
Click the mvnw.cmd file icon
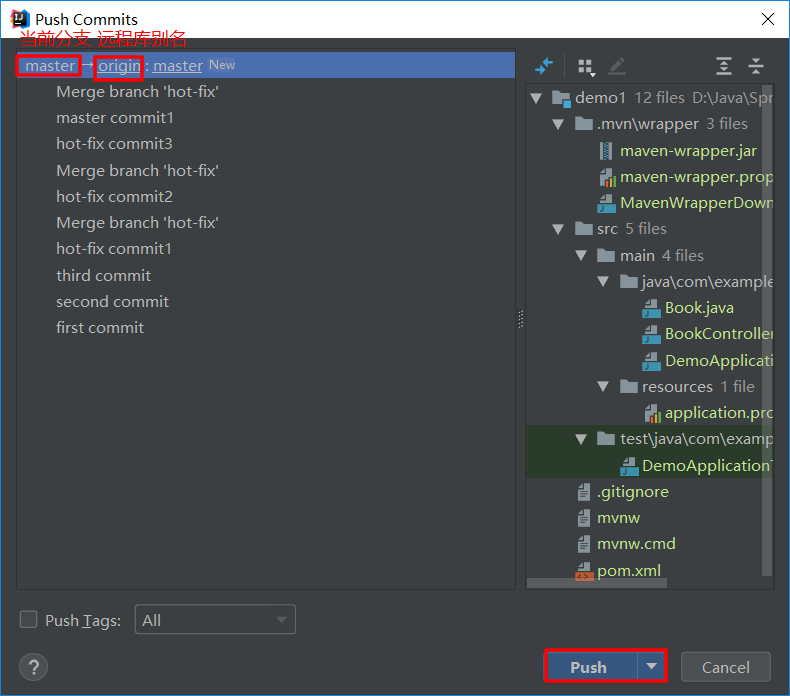click(584, 544)
